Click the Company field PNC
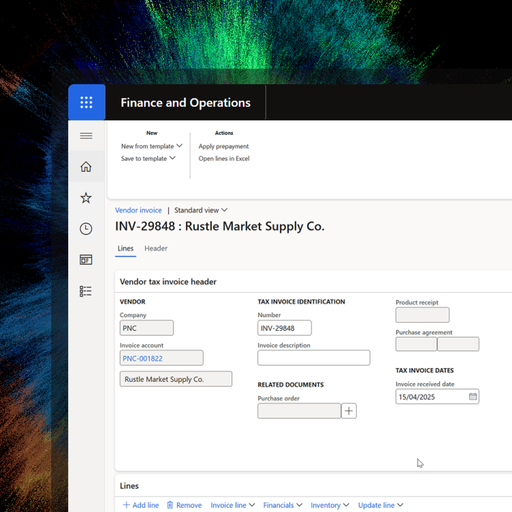This screenshot has height=512, width=512. (x=147, y=328)
